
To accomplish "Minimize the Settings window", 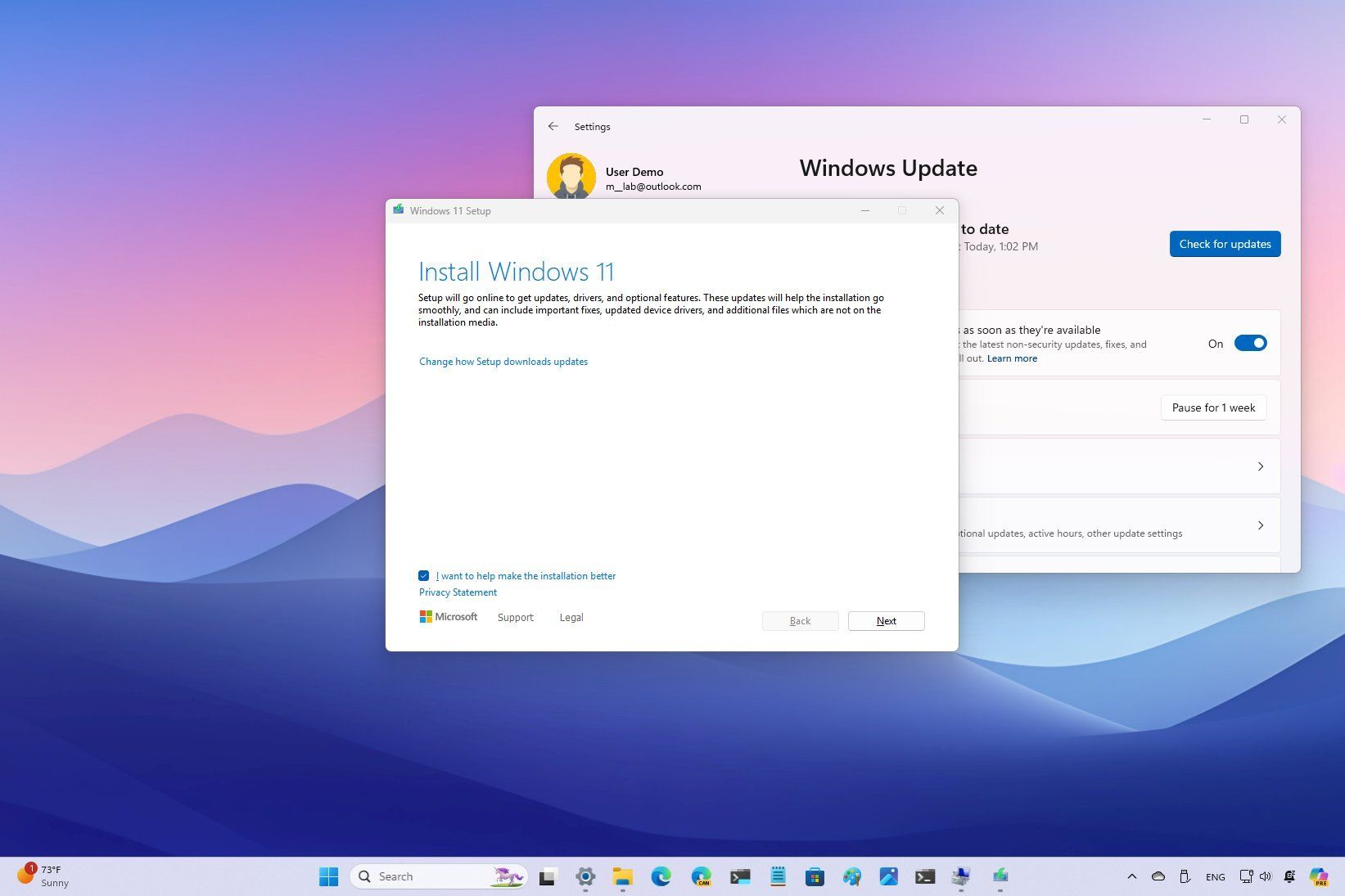I will click(x=1207, y=119).
